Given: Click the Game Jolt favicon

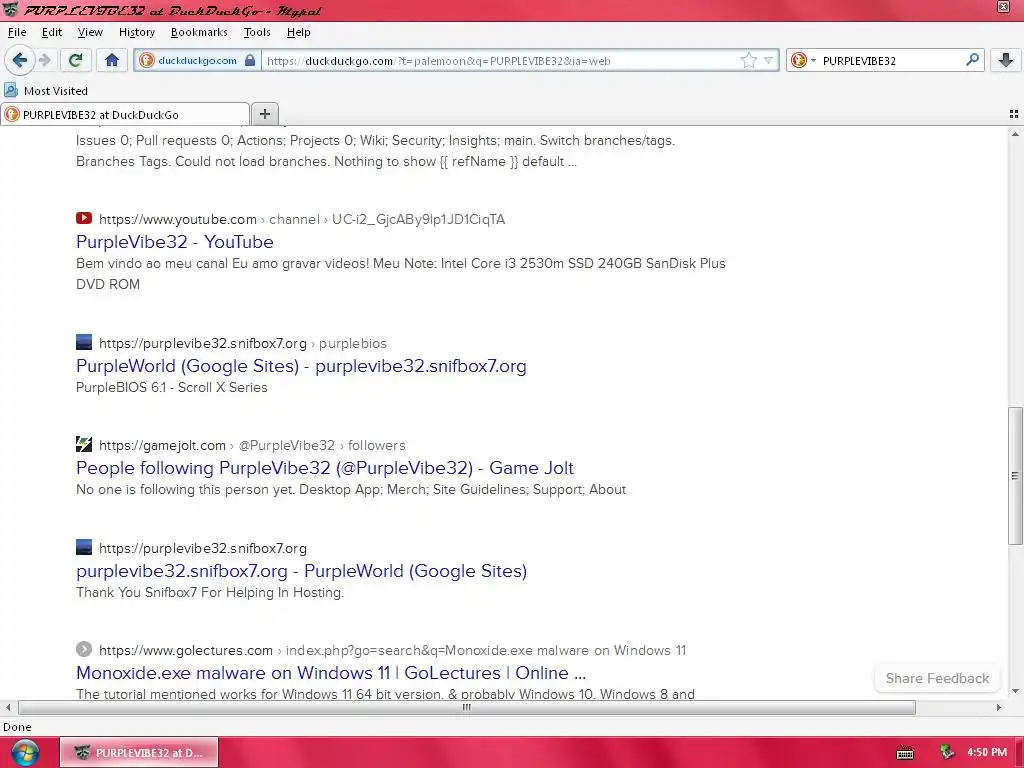Looking at the screenshot, I should coord(84,444).
